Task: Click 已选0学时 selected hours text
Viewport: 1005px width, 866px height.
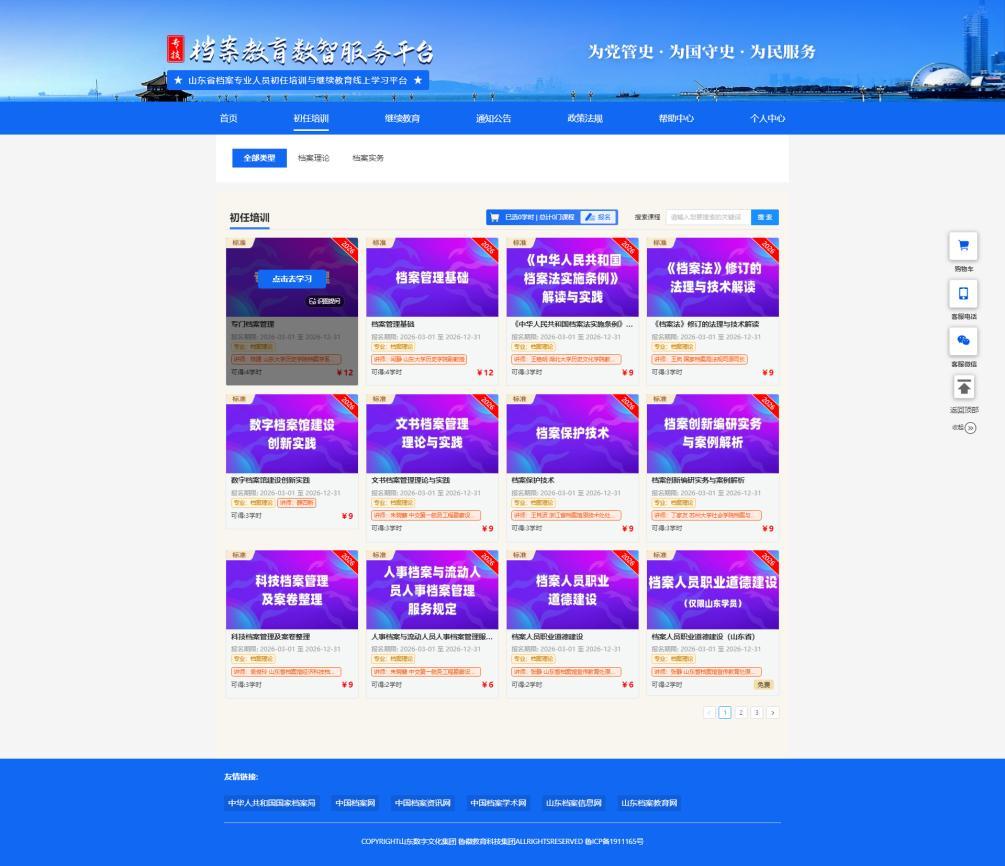Action: click(x=519, y=217)
